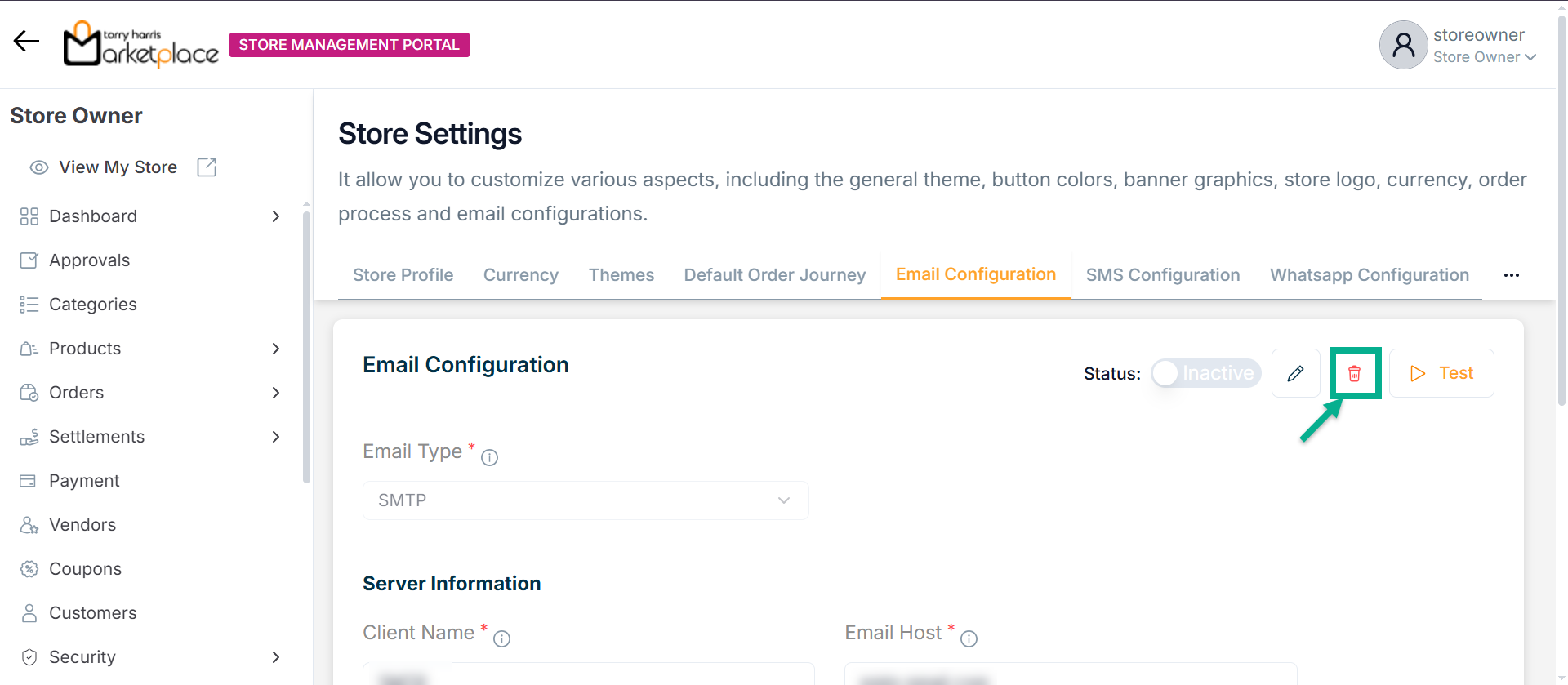Open the Store Owner role dropdown
Screen dimensions: 1568x685
[1485, 57]
